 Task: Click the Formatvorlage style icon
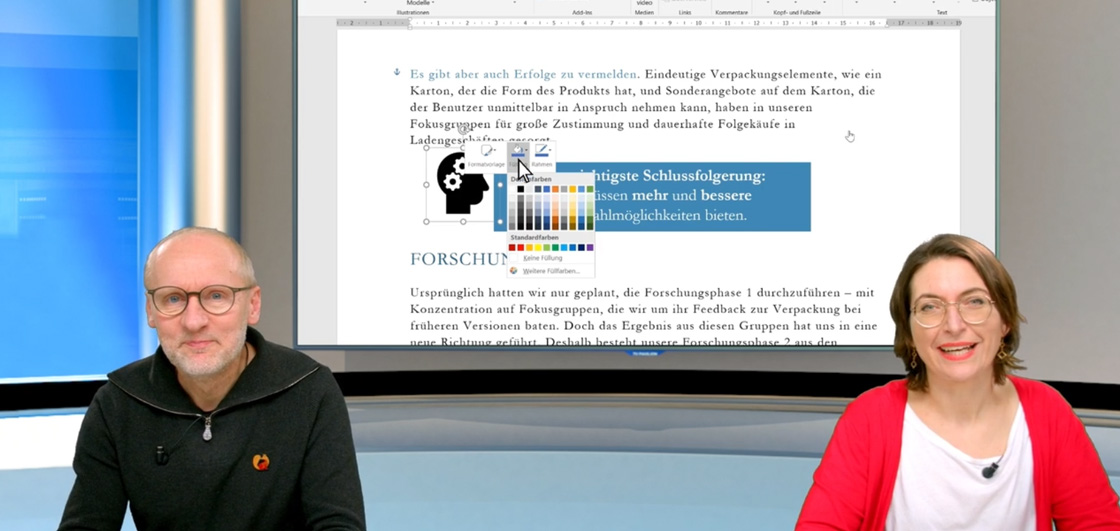pos(485,151)
